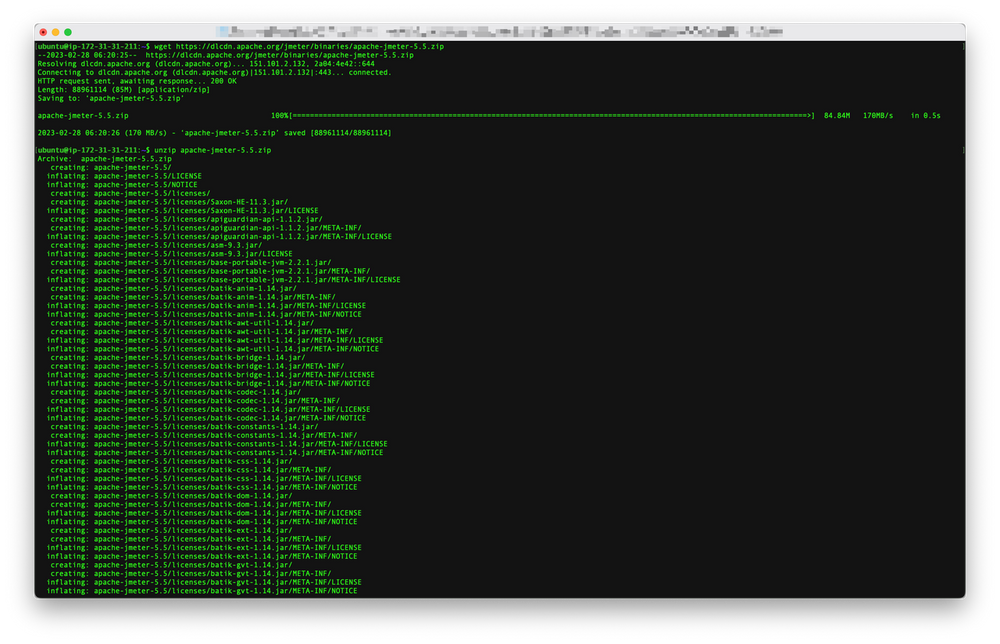1000x644 pixels.
Task: Click the 'apiguardian-api-1.1.2.jar/META-INF/LICENSE' line
Action: tap(219, 237)
